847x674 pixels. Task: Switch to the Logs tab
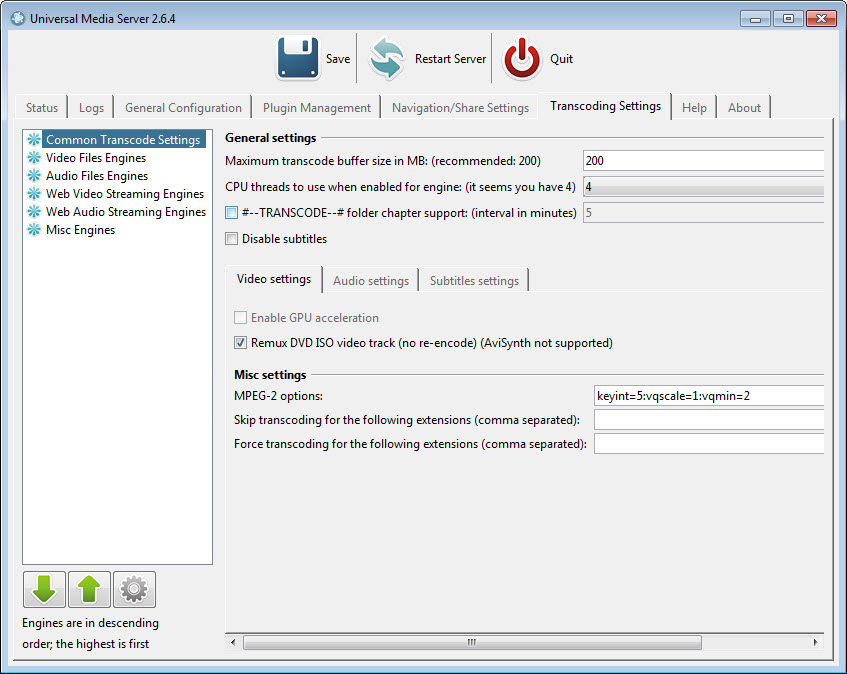click(x=91, y=107)
